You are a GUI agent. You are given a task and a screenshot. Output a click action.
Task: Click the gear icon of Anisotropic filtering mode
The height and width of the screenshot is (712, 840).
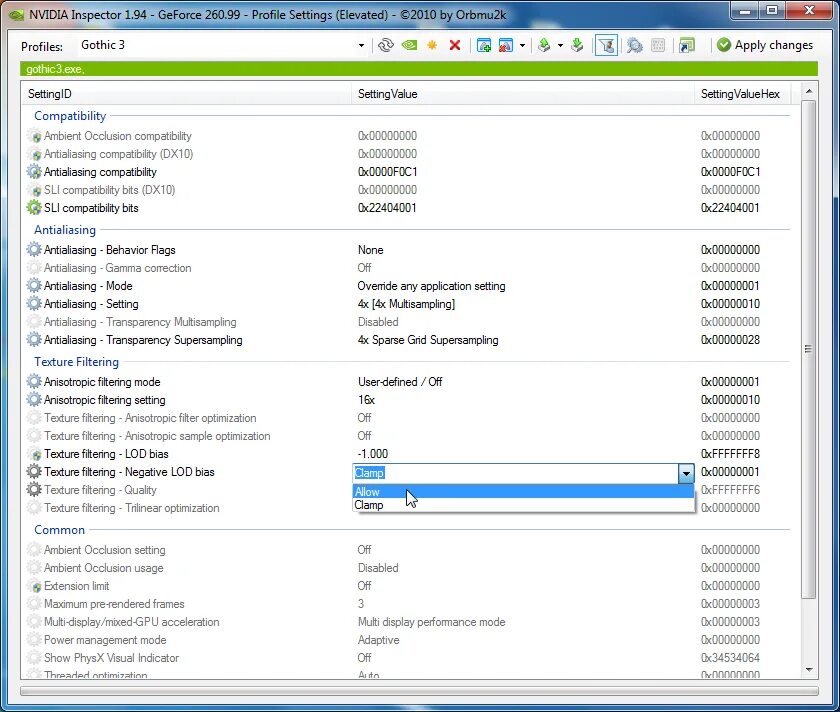(x=34, y=381)
